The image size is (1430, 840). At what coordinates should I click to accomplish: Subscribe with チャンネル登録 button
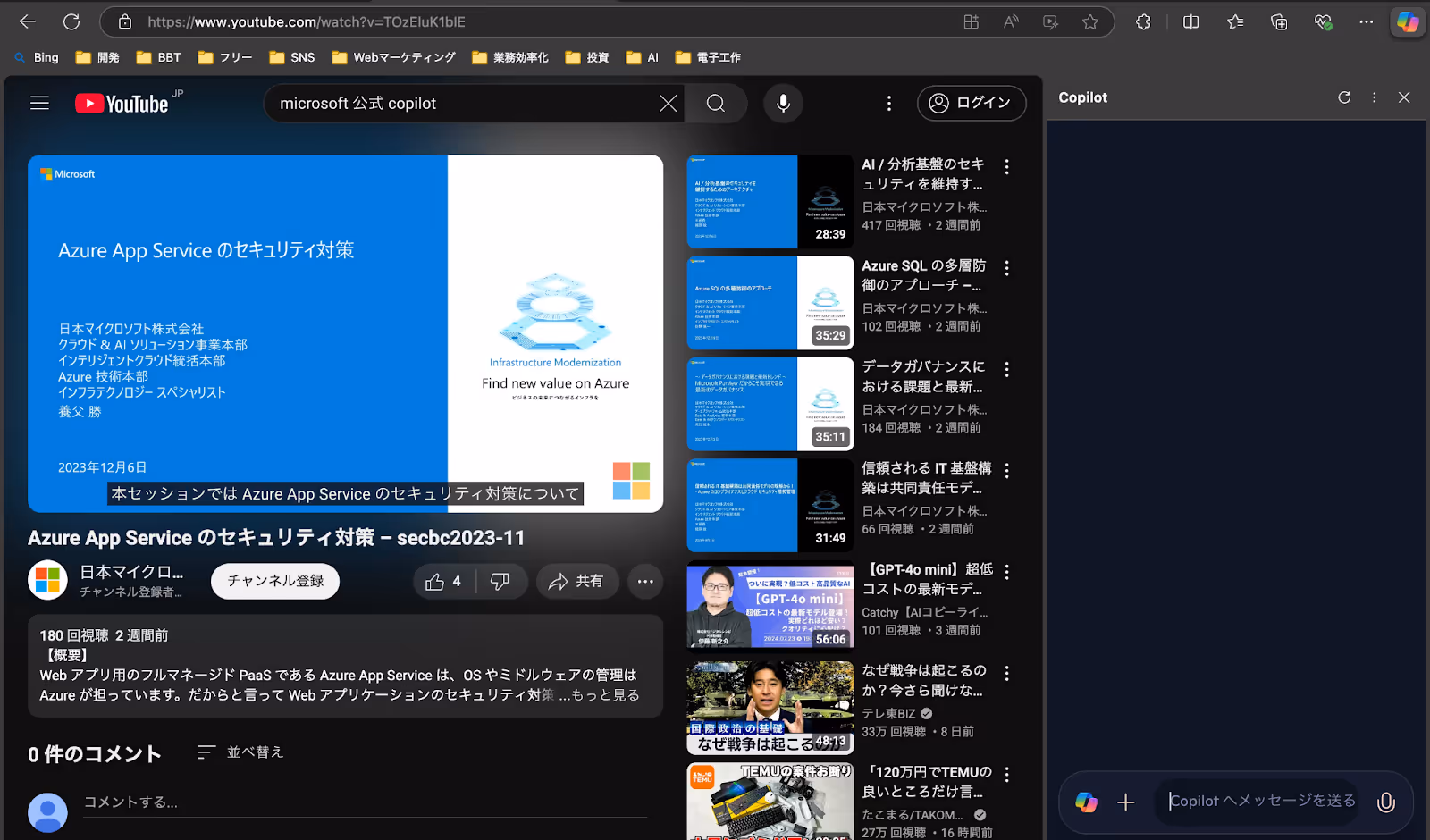tap(275, 581)
